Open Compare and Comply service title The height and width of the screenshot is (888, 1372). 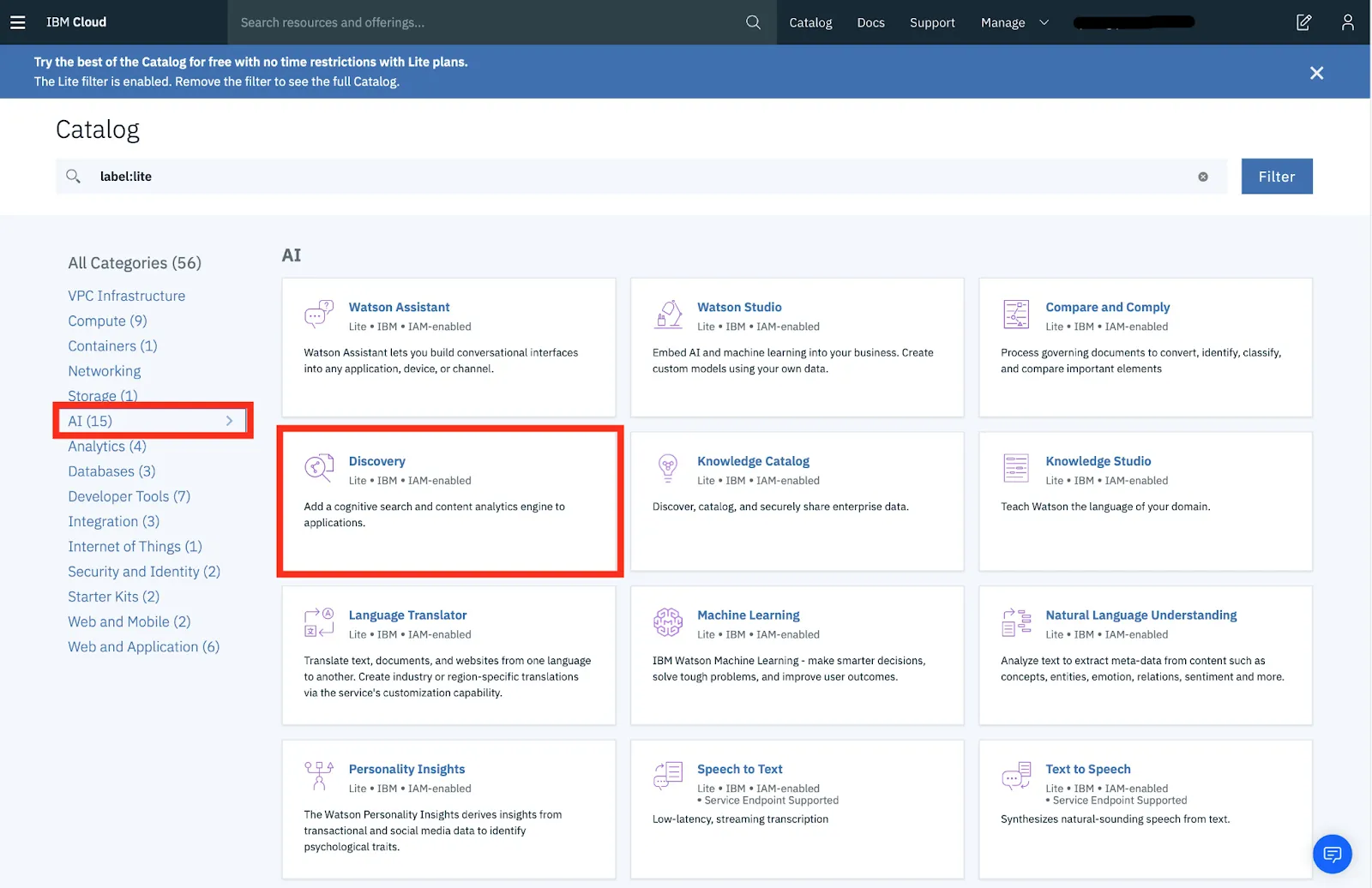tap(1107, 307)
